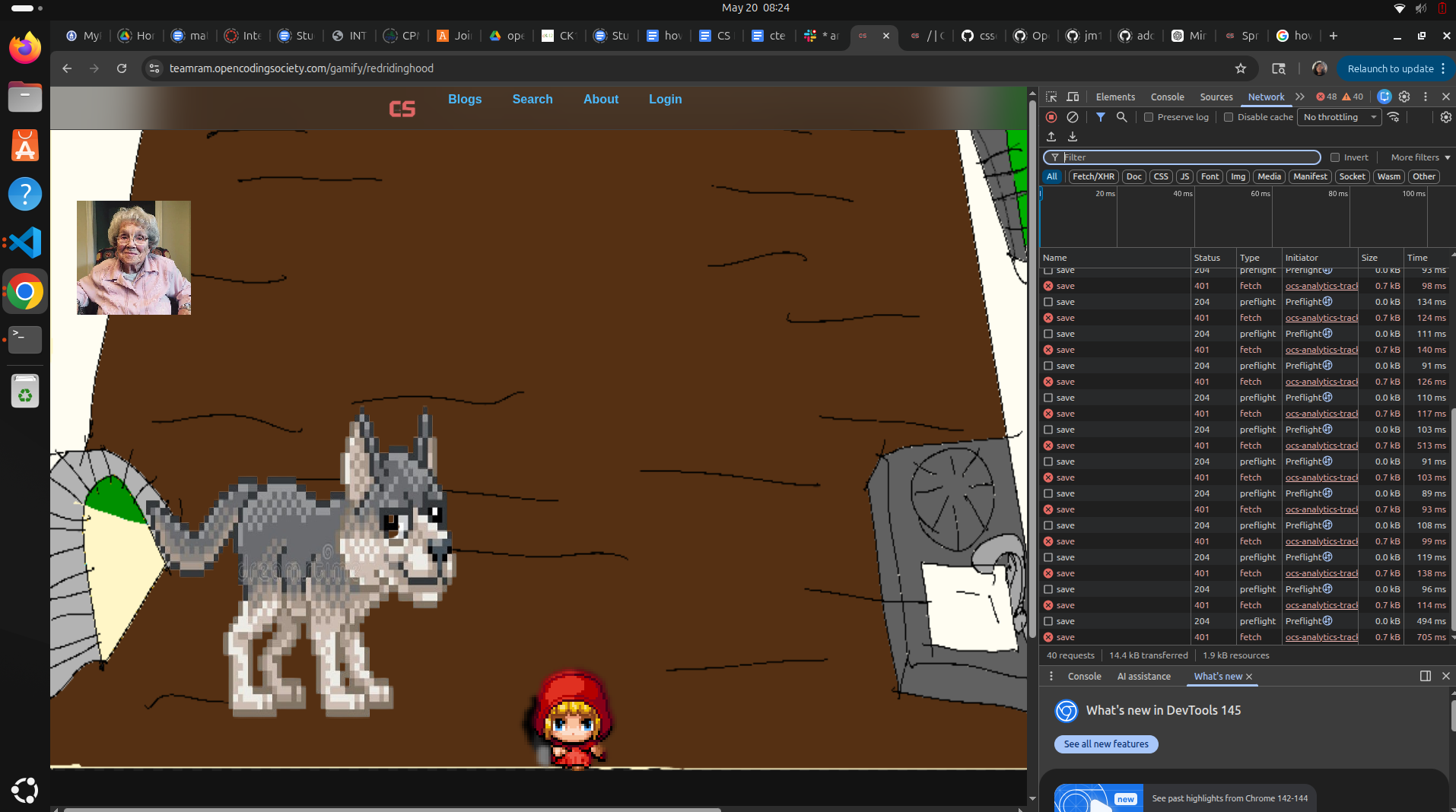Click See all new features button
1456x812 pixels.
point(1106,744)
